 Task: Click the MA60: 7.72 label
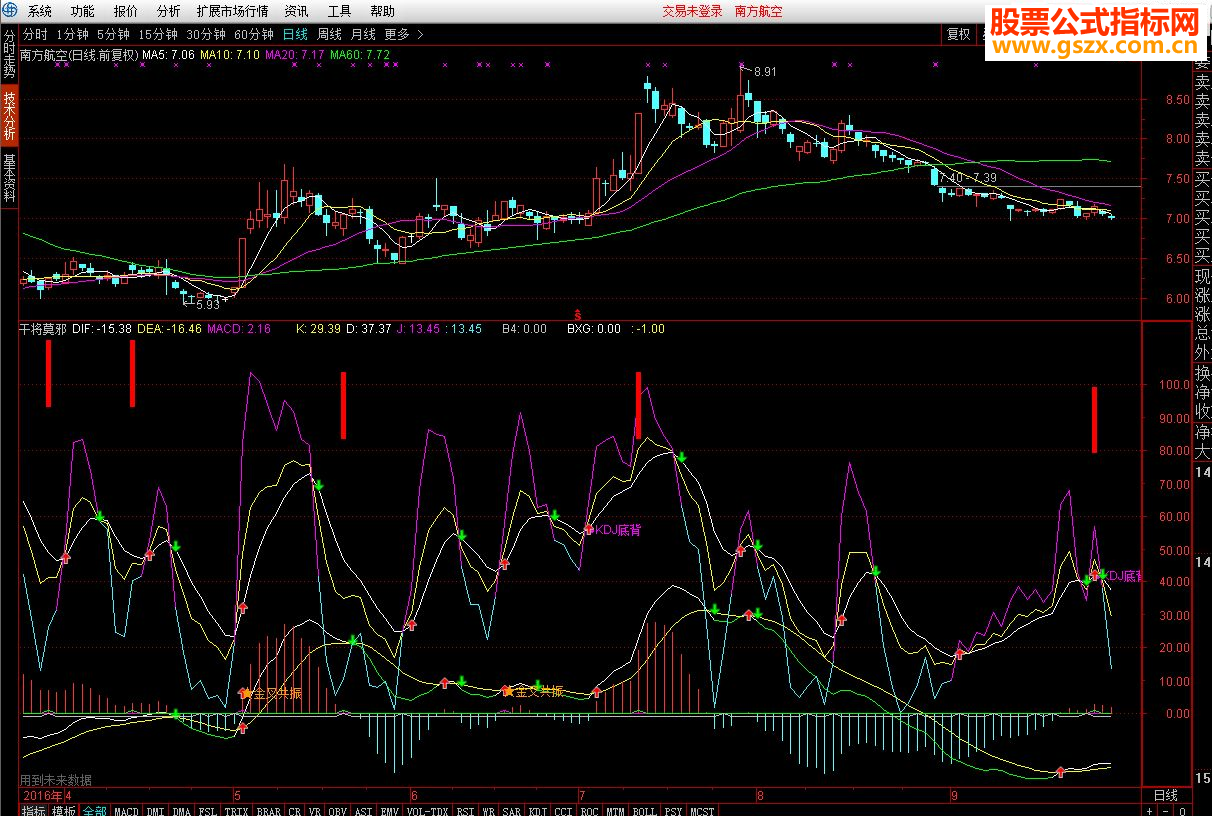(x=360, y=53)
